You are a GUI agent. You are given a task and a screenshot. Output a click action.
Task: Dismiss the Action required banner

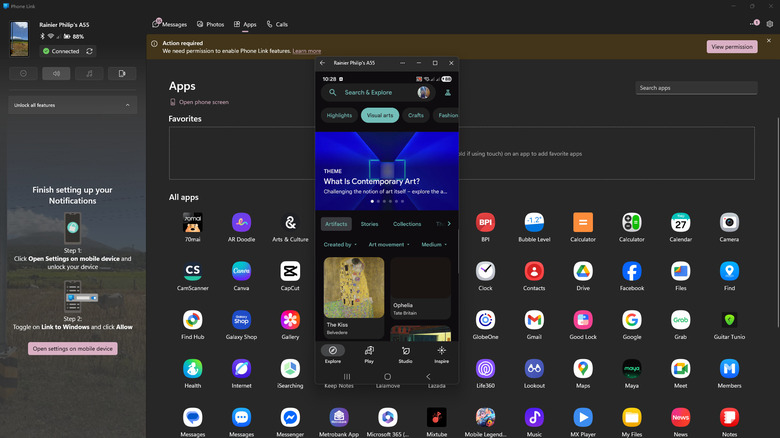point(769,41)
